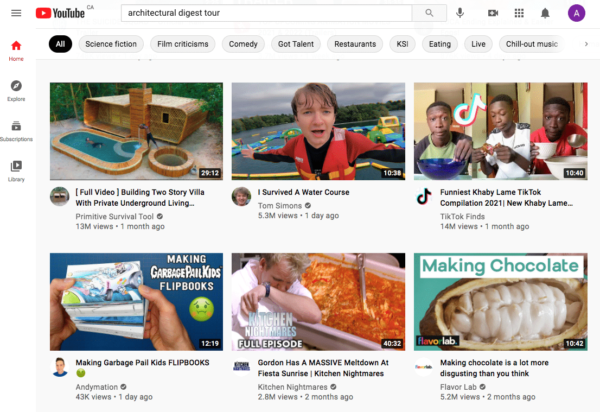Click the search magnifier button
Screen dimensions: 600x412
coord(429,13)
